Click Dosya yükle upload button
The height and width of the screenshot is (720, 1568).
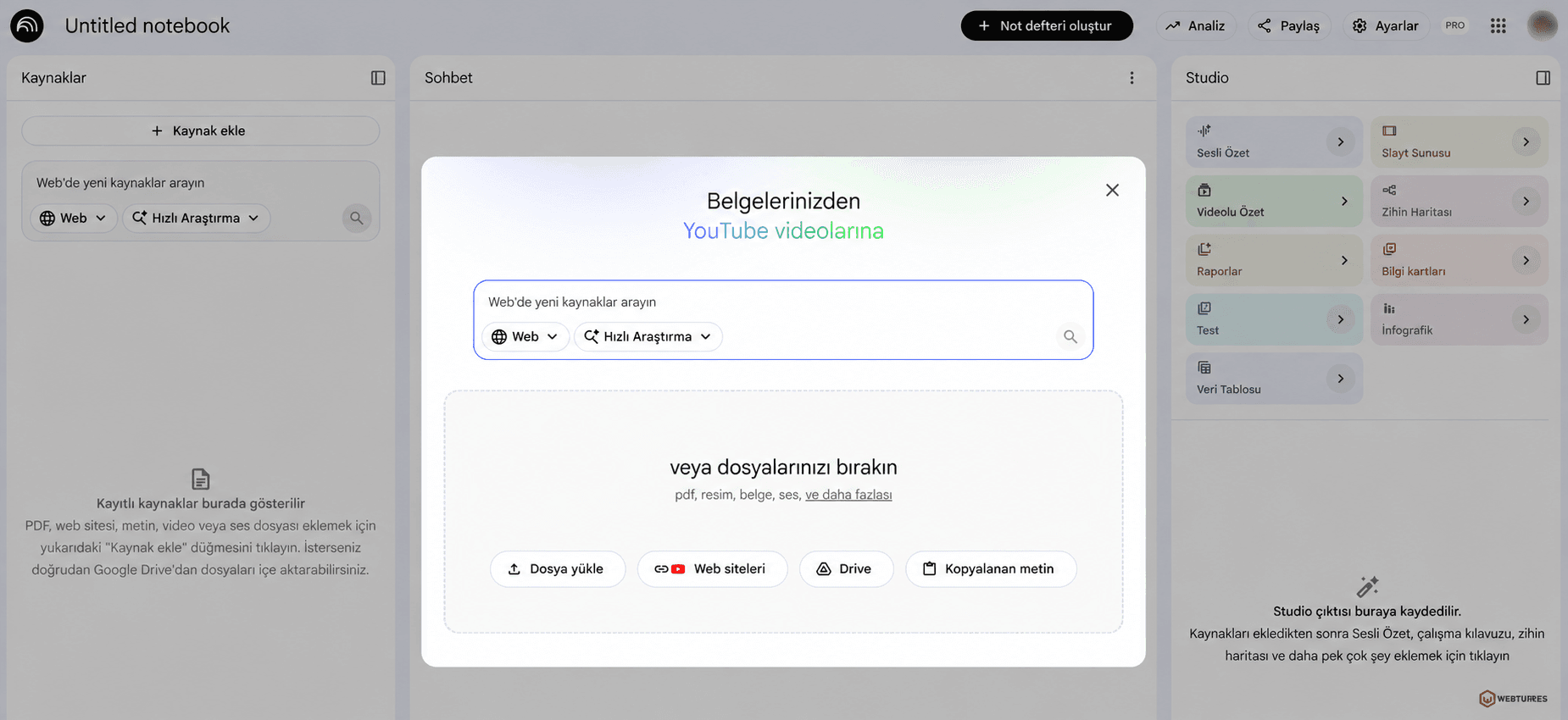pos(558,569)
